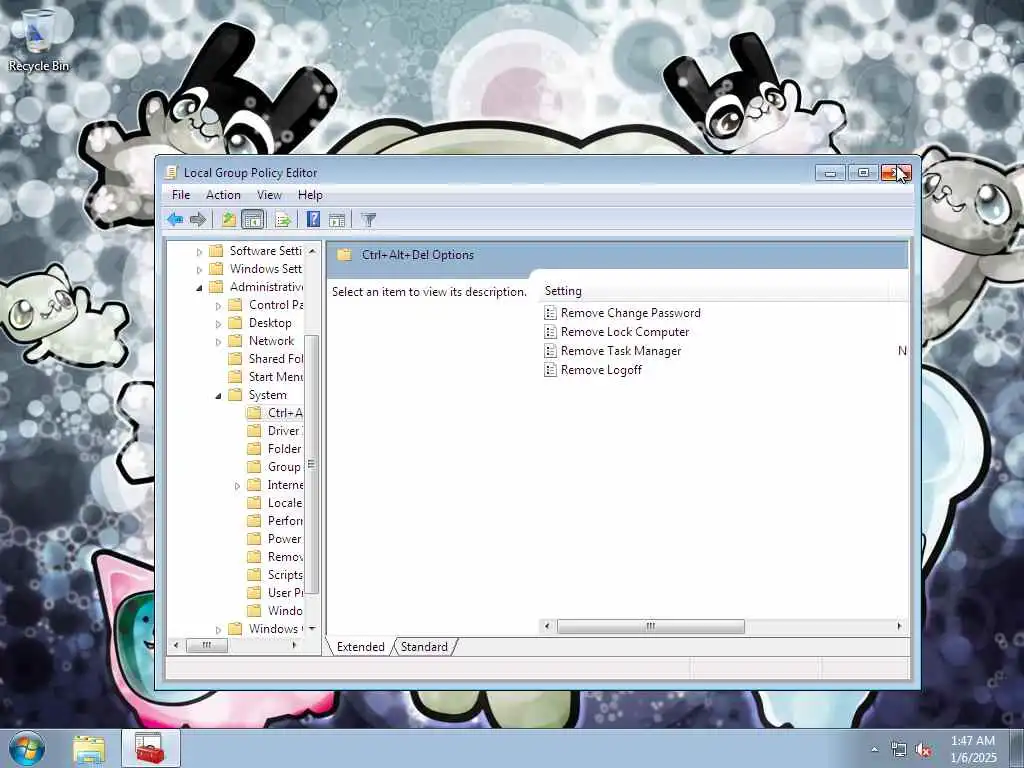The width and height of the screenshot is (1024, 768).
Task: Select the Remove Change Password policy icon
Action: 551,313
